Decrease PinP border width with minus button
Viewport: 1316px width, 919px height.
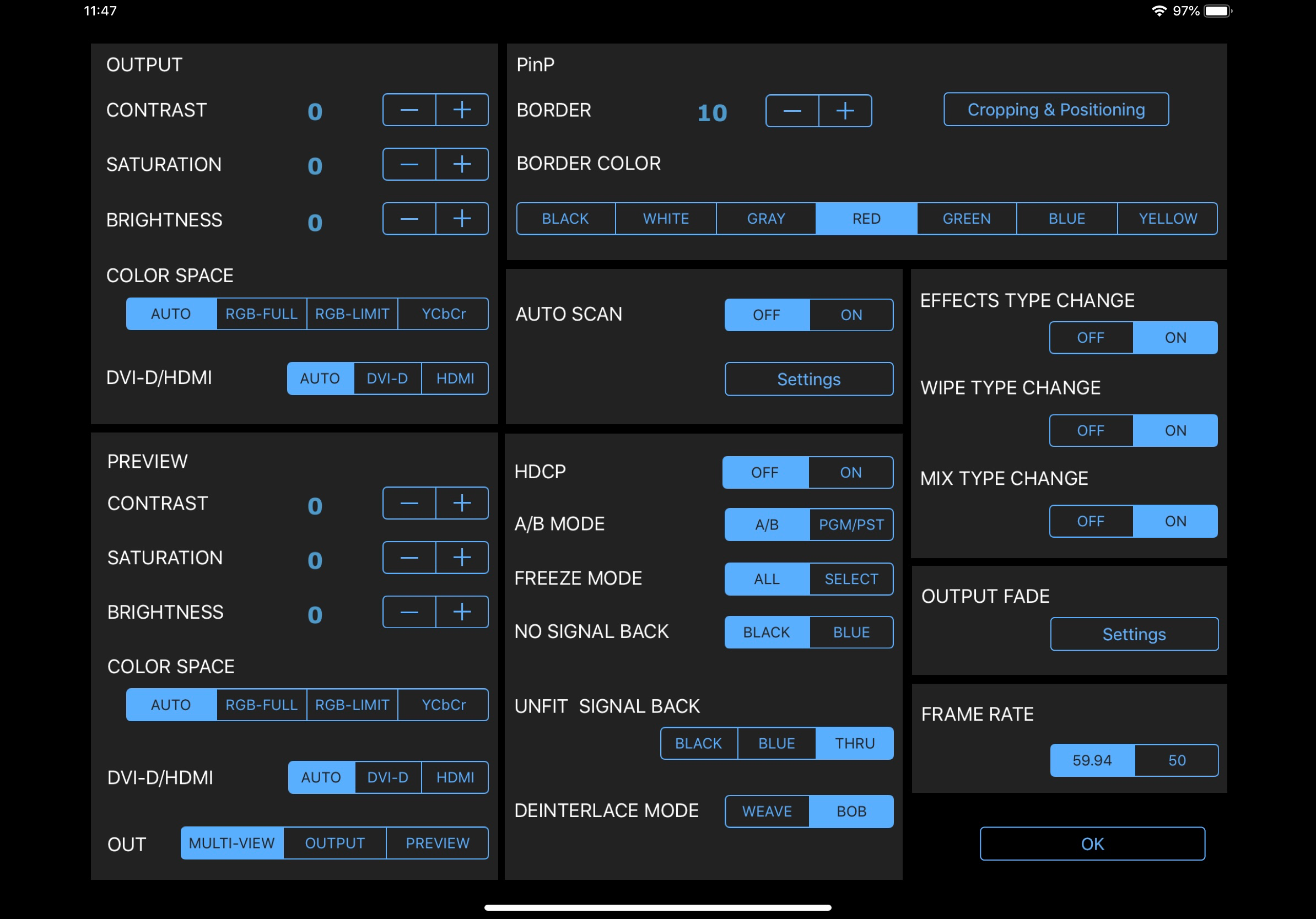click(792, 111)
